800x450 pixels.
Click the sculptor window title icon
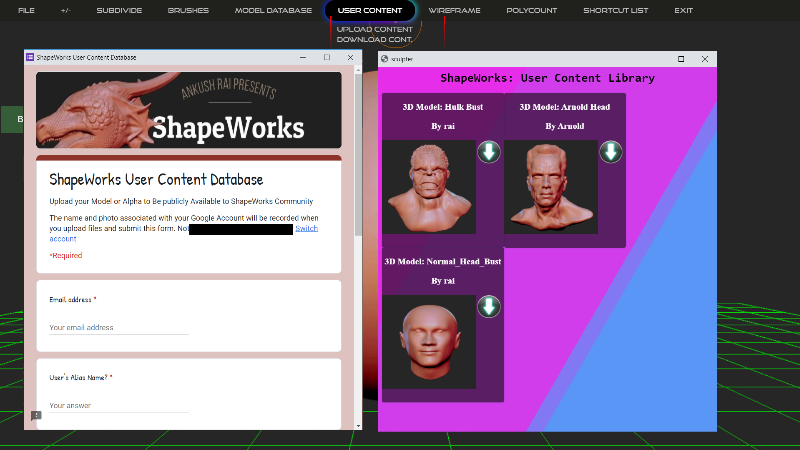click(385, 59)
